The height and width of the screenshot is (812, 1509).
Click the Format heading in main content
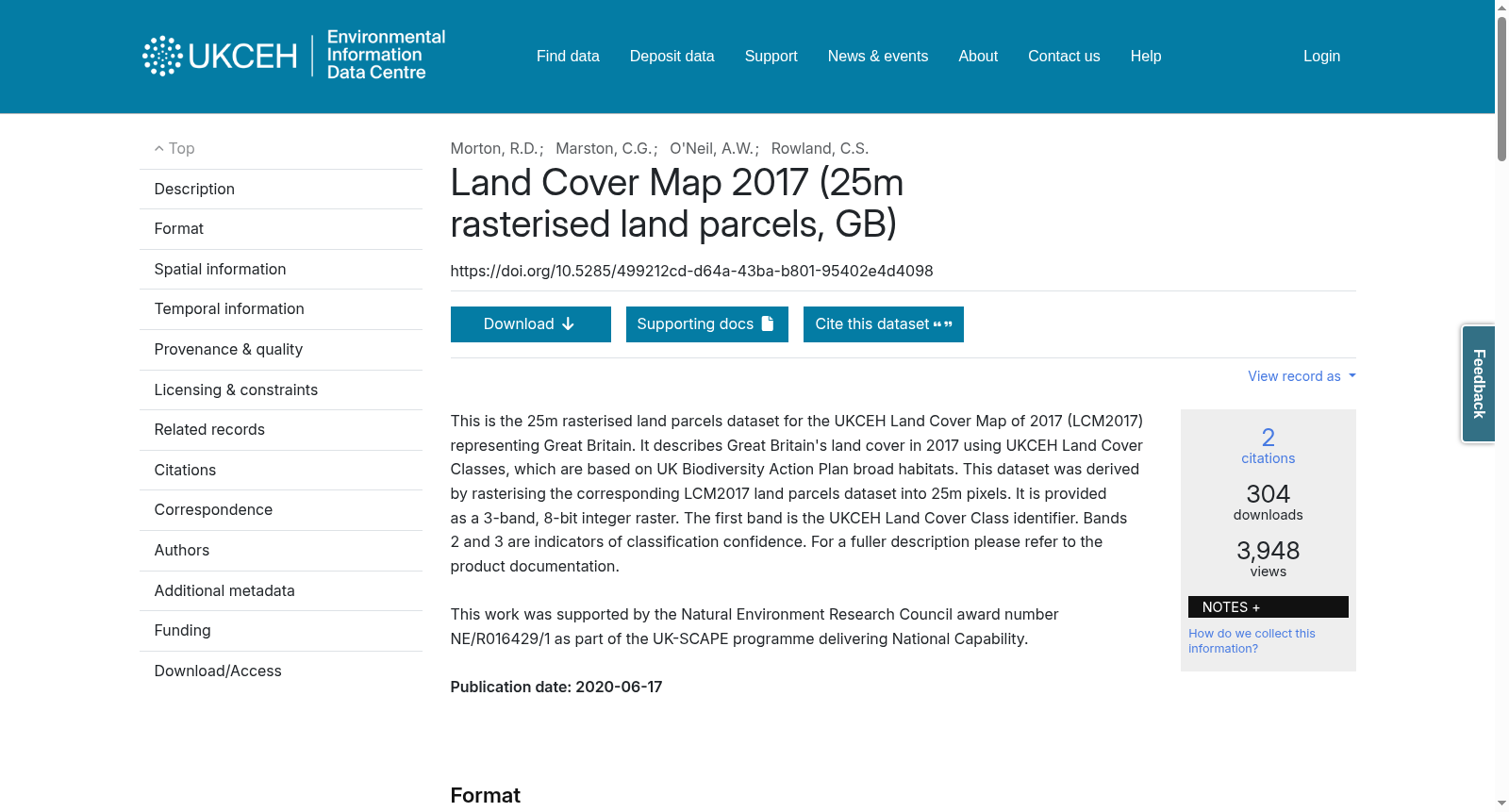coord(485,796)
